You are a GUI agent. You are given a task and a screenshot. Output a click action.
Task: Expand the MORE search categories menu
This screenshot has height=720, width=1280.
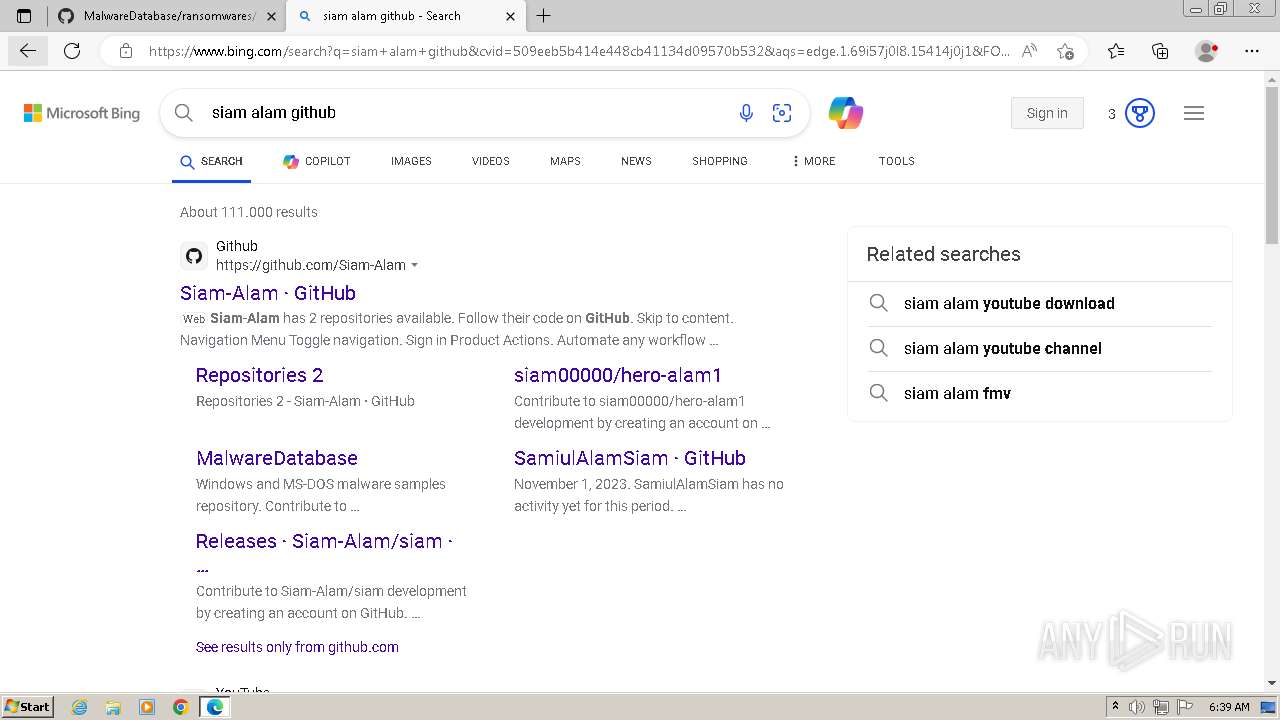click(813, 161)
